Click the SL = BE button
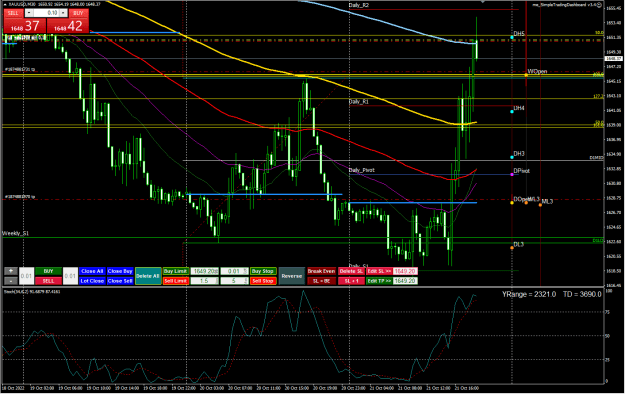The height and width of the screenshot is (394, 625). [x=321, y=281]
